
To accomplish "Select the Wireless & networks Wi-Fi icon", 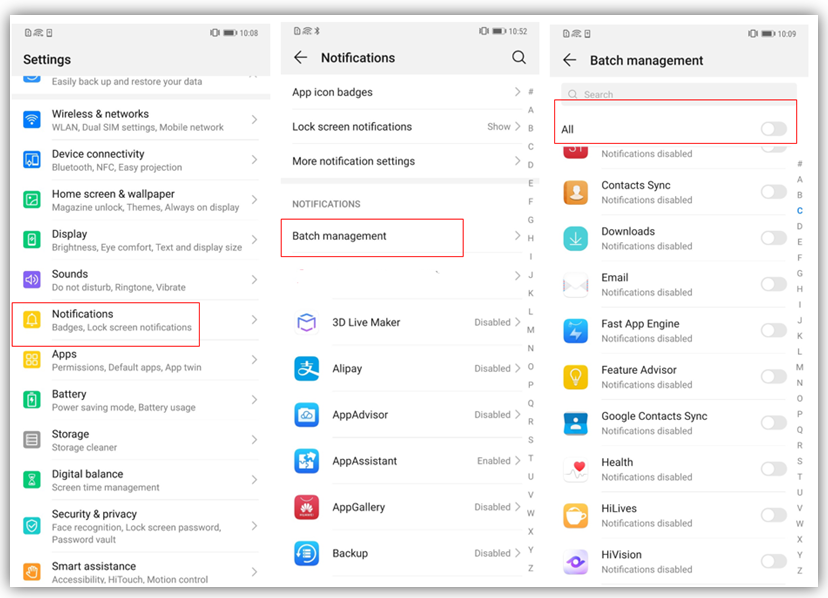I will click(x=32, y=120).
